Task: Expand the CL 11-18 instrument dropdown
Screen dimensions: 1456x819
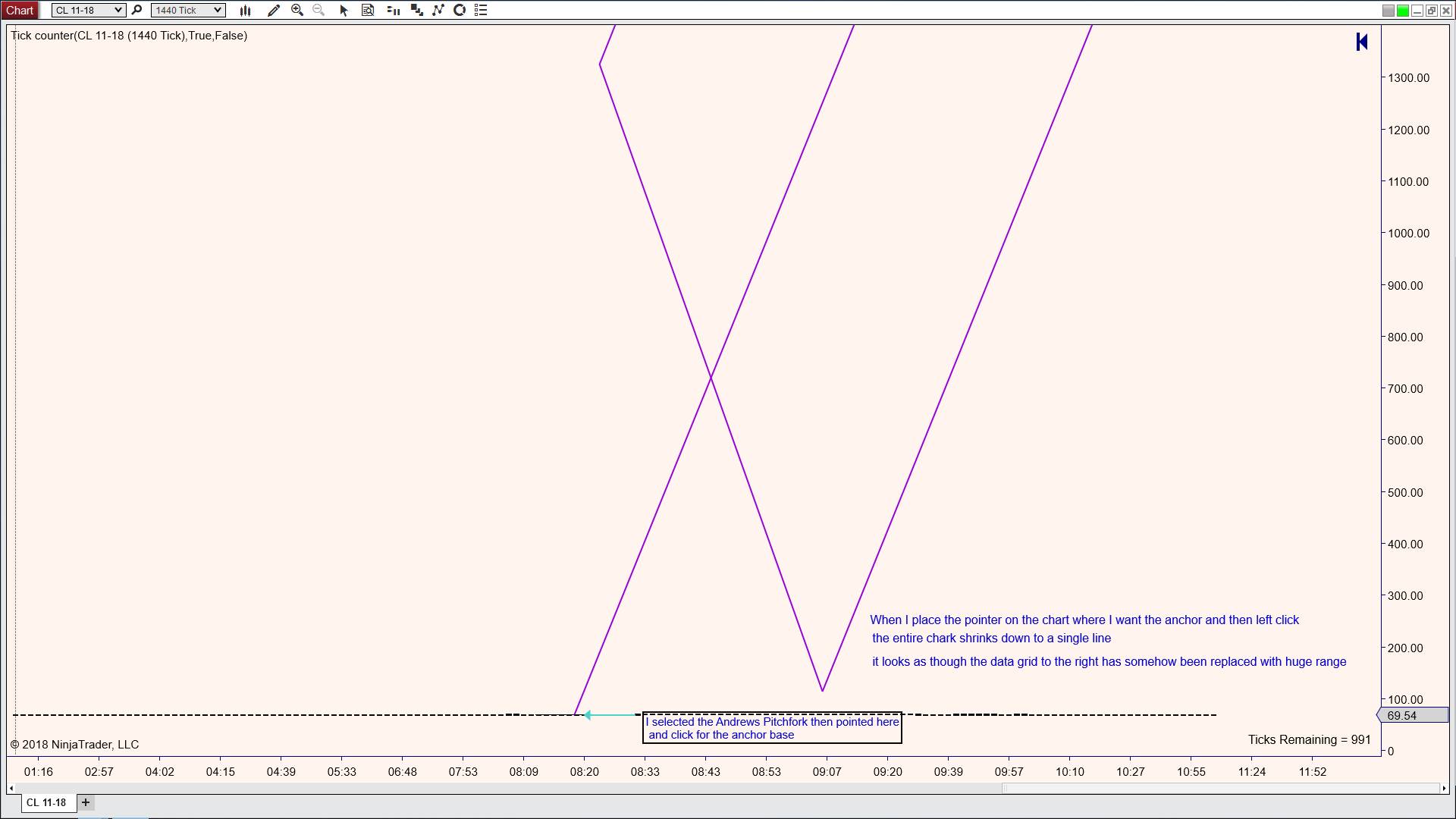Action: click(118, 11)
